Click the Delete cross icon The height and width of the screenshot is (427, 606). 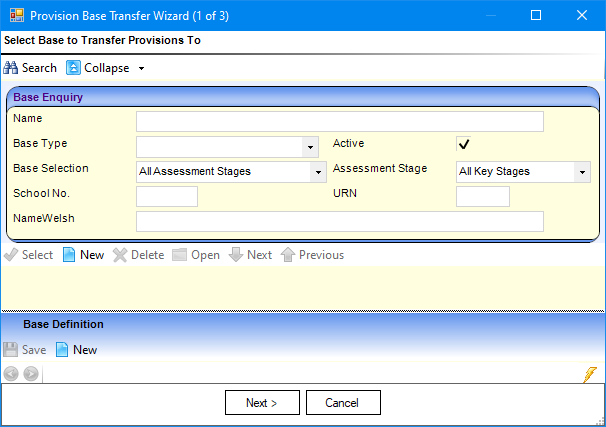coord(120,255)
